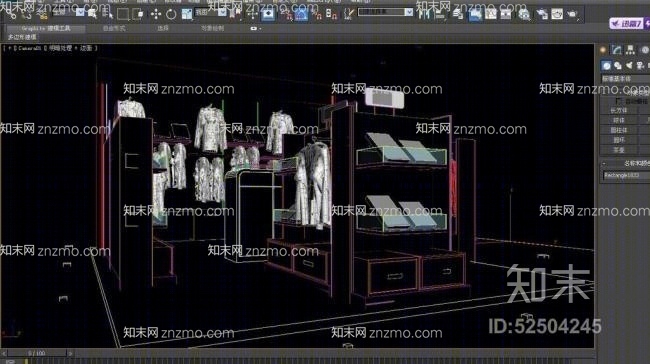Click the time slider previous frame arrow
The image size is (650, 364).
(4, 353)
